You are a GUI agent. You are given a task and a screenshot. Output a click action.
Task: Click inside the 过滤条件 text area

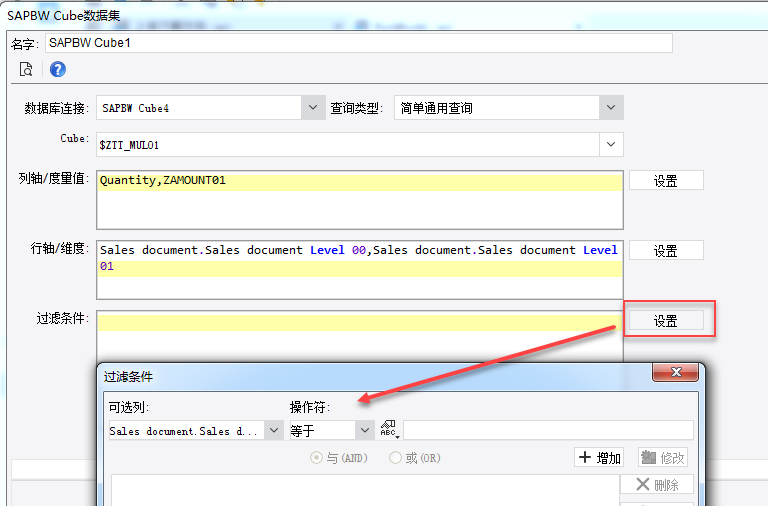coord(360,336)
